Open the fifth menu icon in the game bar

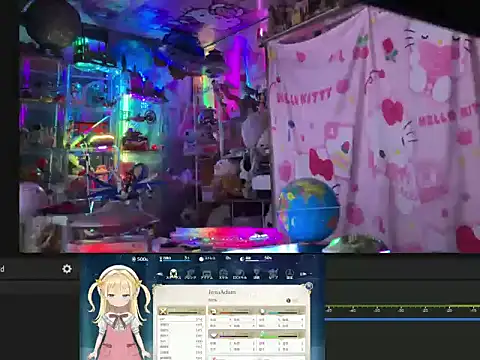(239, 274)
